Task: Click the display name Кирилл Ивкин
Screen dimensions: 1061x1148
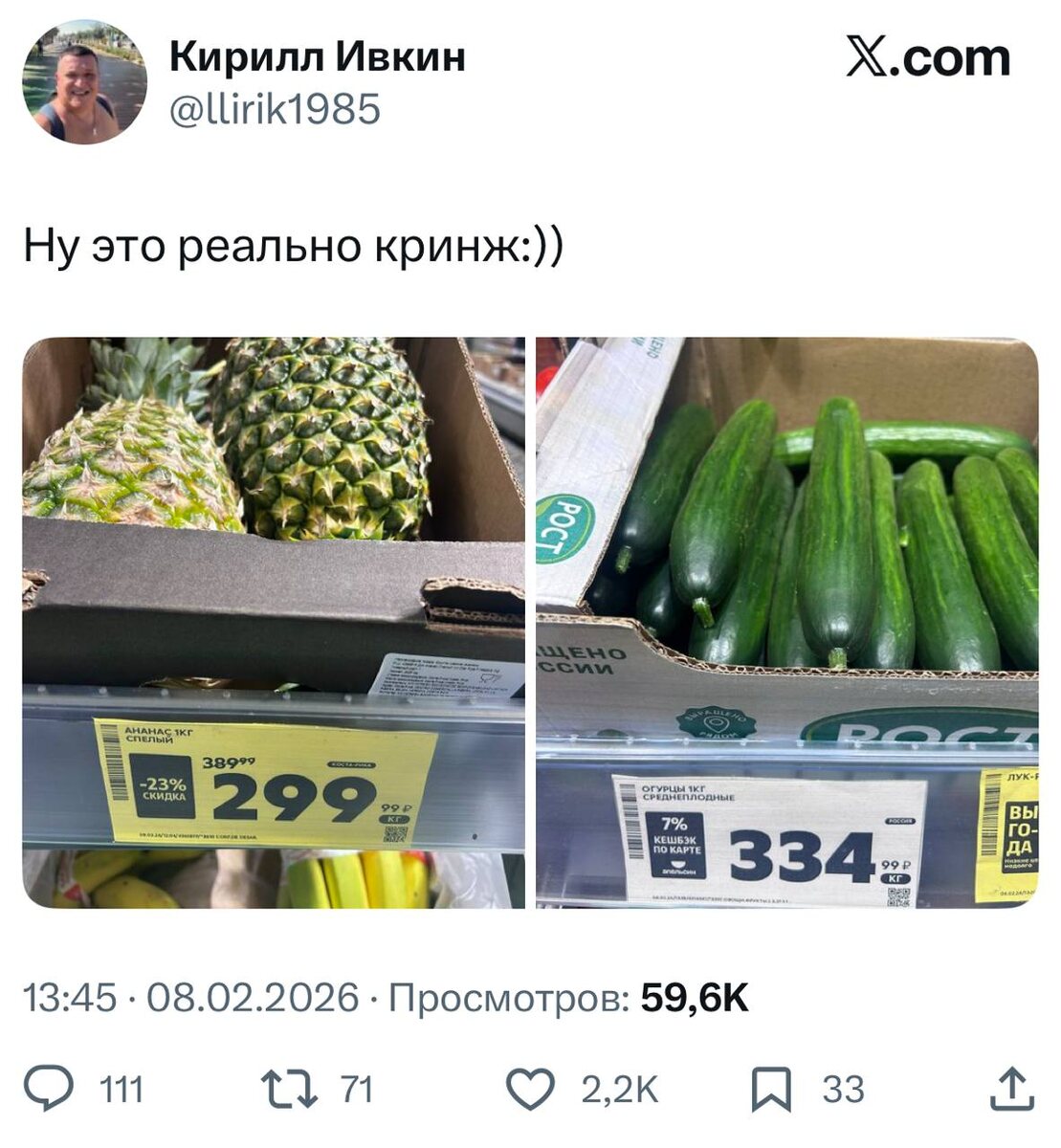Action: pyautogui.click(x=318, y=58)
